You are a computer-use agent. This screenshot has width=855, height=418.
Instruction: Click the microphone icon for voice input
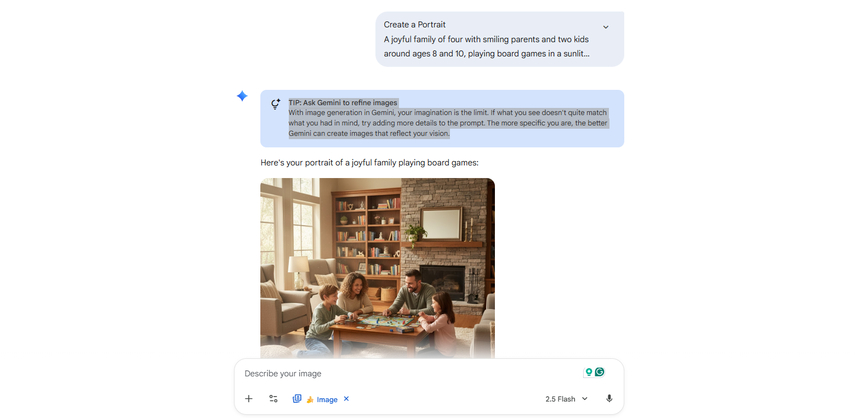click(x=609, y=399)
